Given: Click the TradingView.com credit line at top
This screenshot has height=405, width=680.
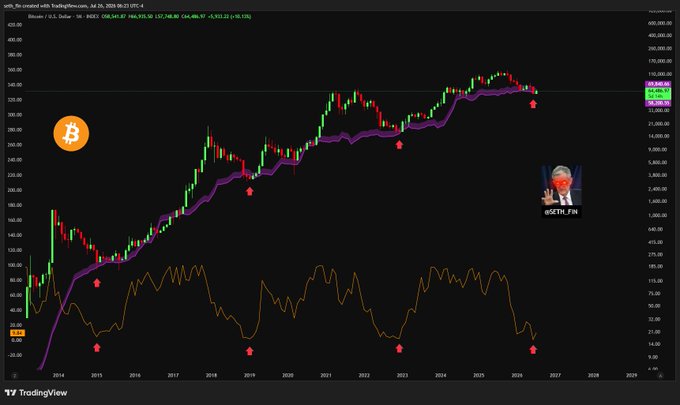Looking at the screenshot, I should 74,6.
